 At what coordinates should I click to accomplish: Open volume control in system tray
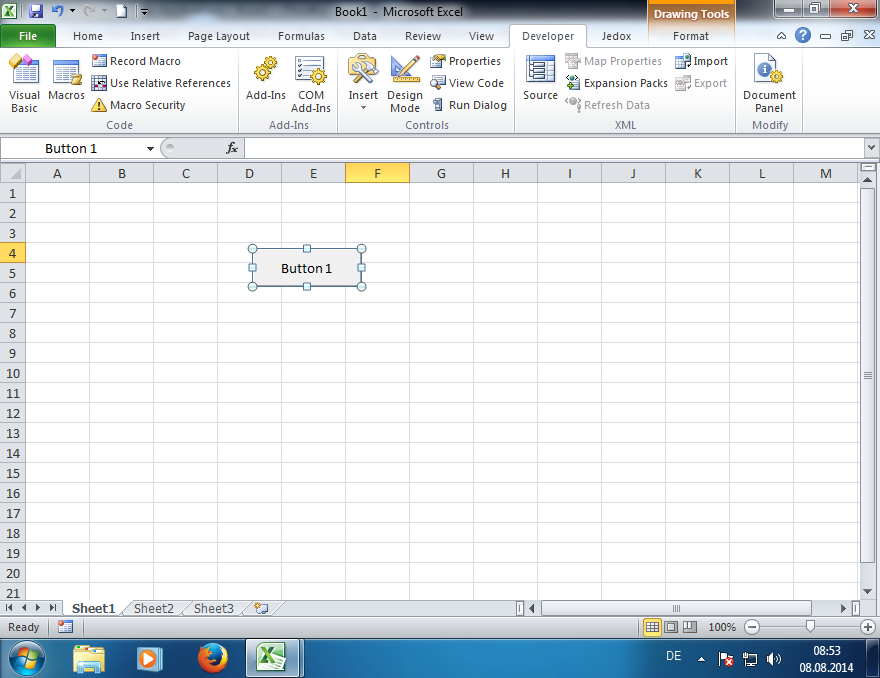tap(773, 658)
